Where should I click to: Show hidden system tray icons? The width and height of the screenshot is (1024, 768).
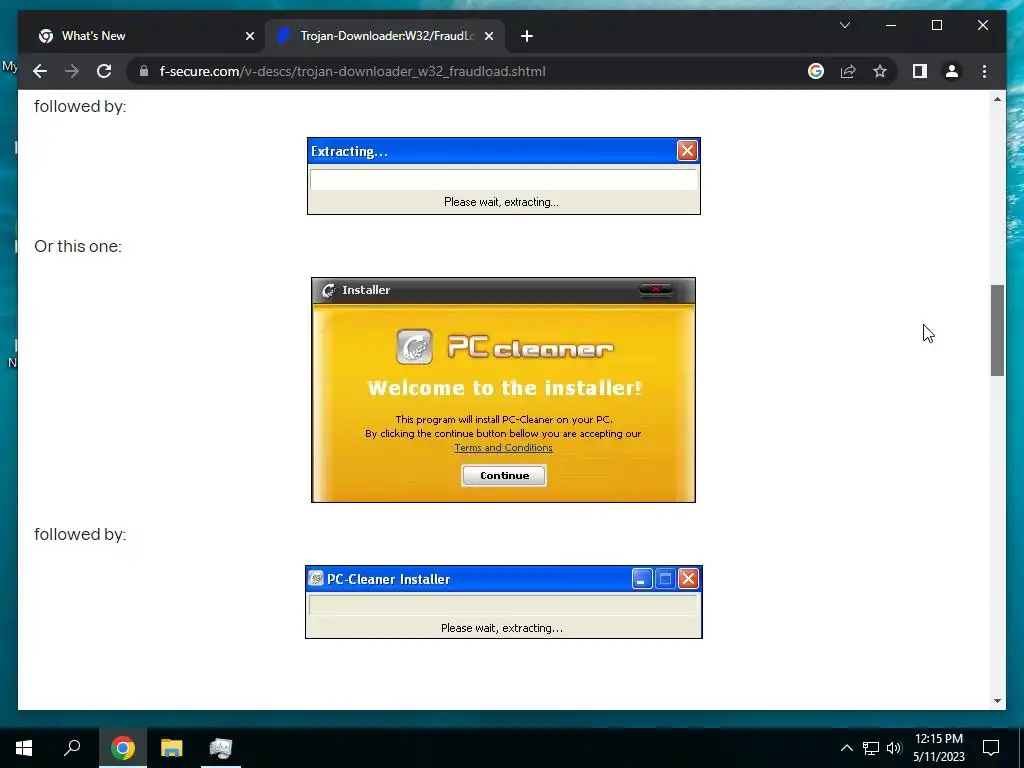(846, 748)
